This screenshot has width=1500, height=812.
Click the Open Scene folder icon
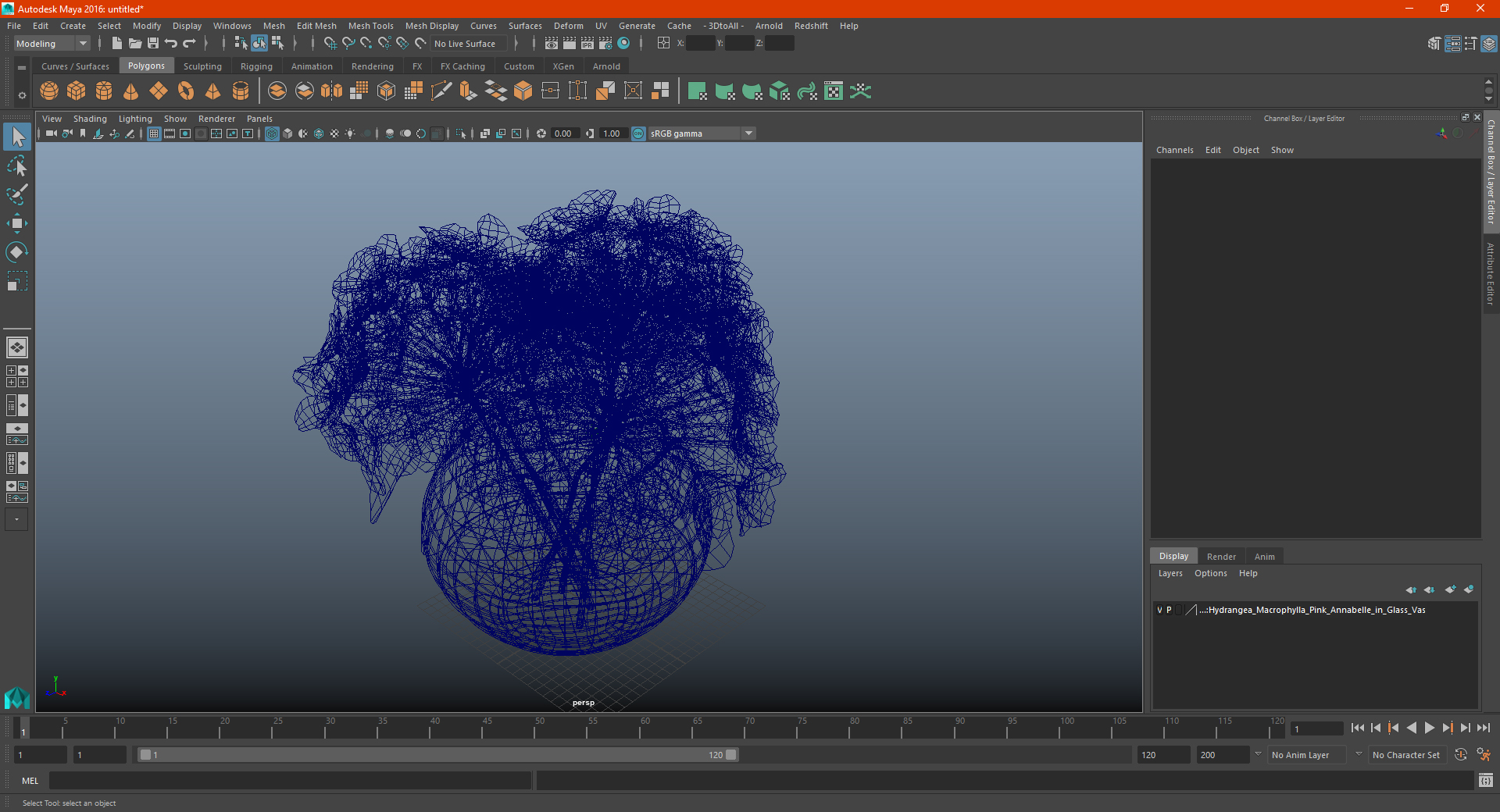pos(135,44)
